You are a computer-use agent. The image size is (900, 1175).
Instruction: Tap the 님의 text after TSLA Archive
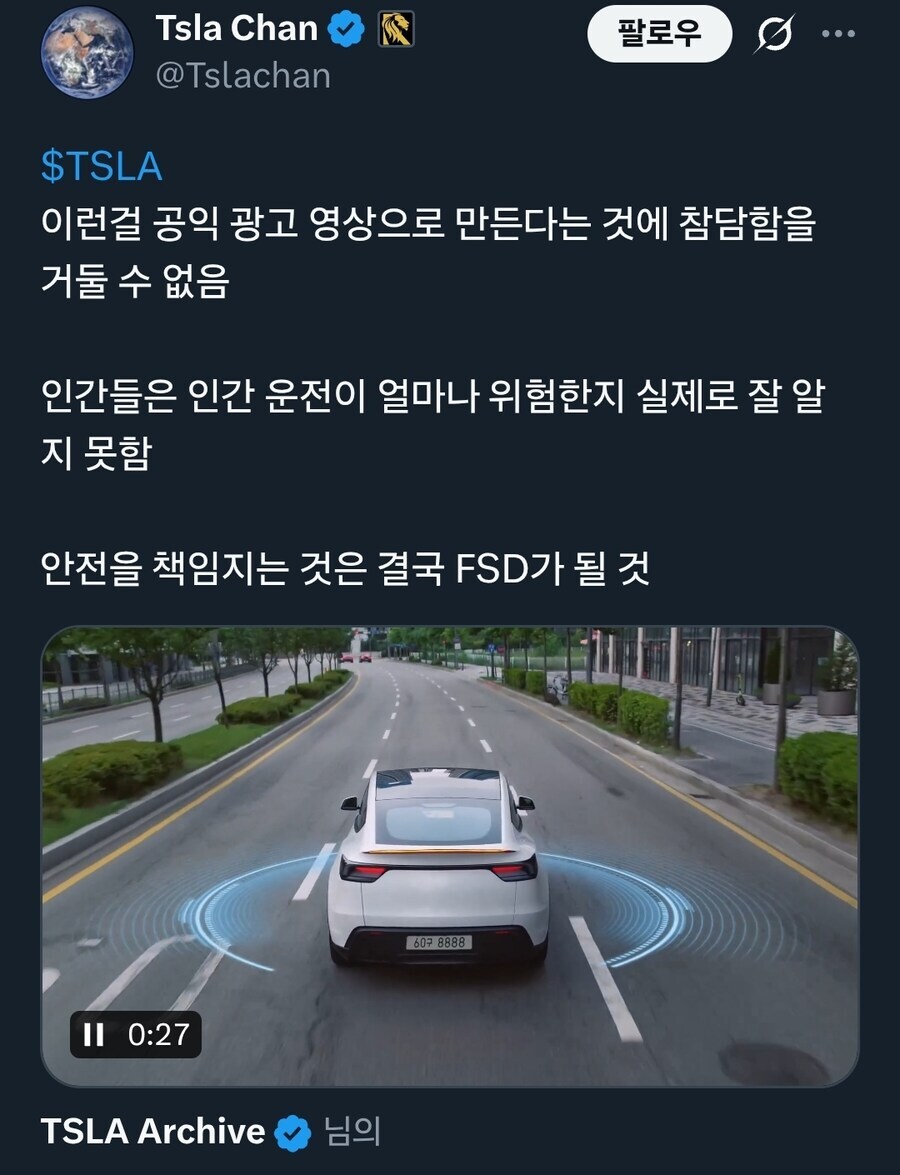(x=352, y=1132)
